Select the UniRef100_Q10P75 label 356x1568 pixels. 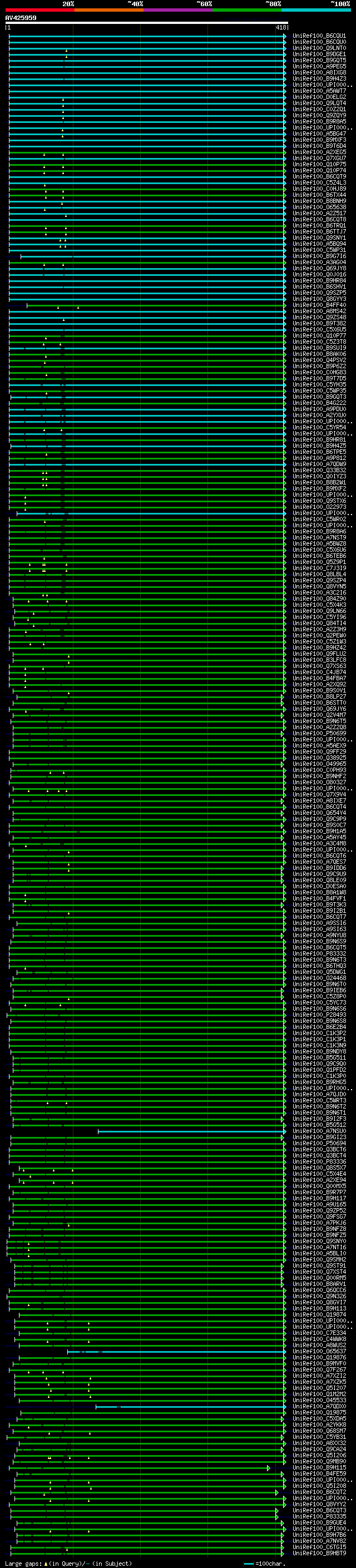click(x=319, y=164)
